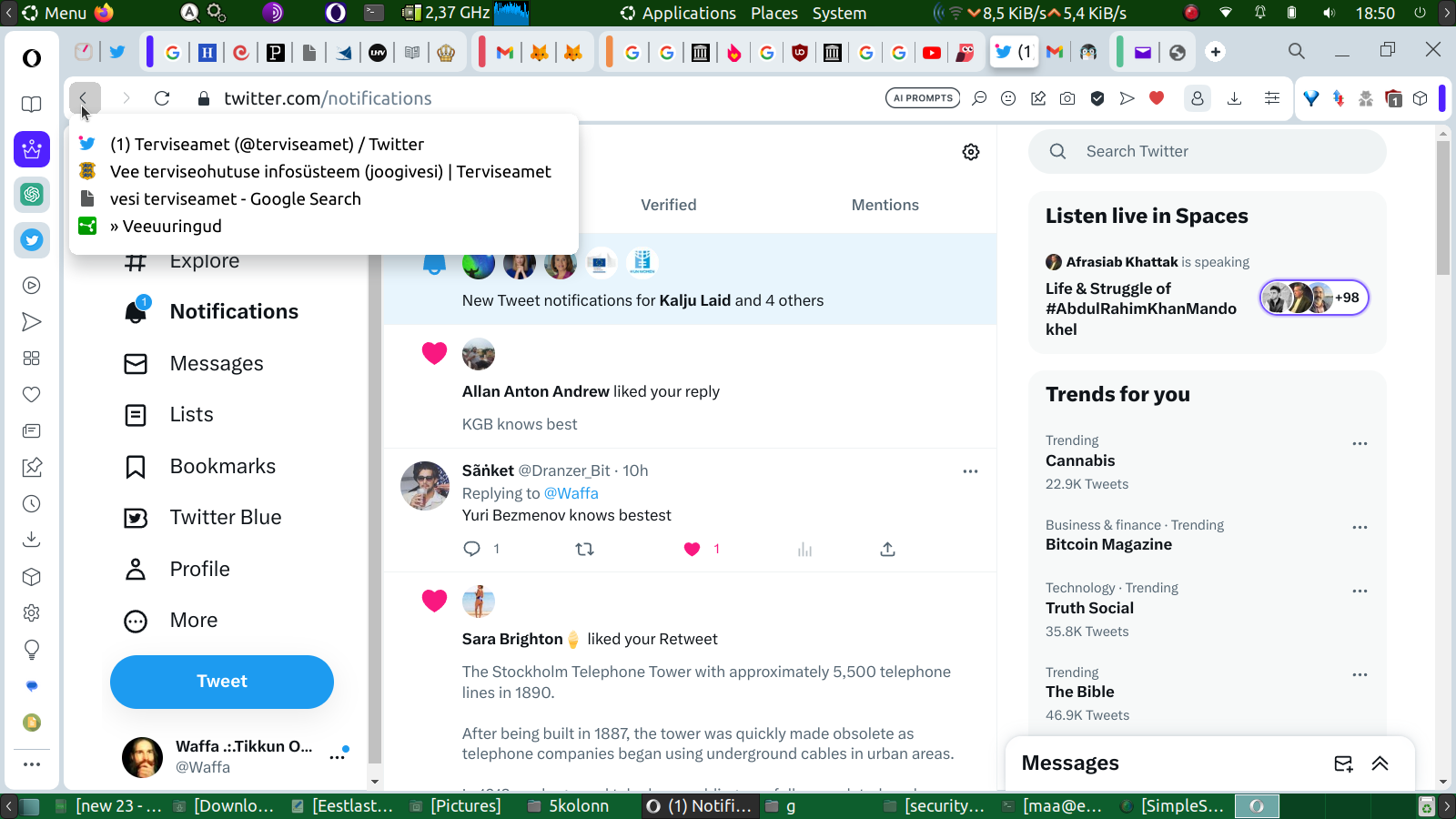
Task: Select Veeuuringud history entry
Action: pos(324,226)
